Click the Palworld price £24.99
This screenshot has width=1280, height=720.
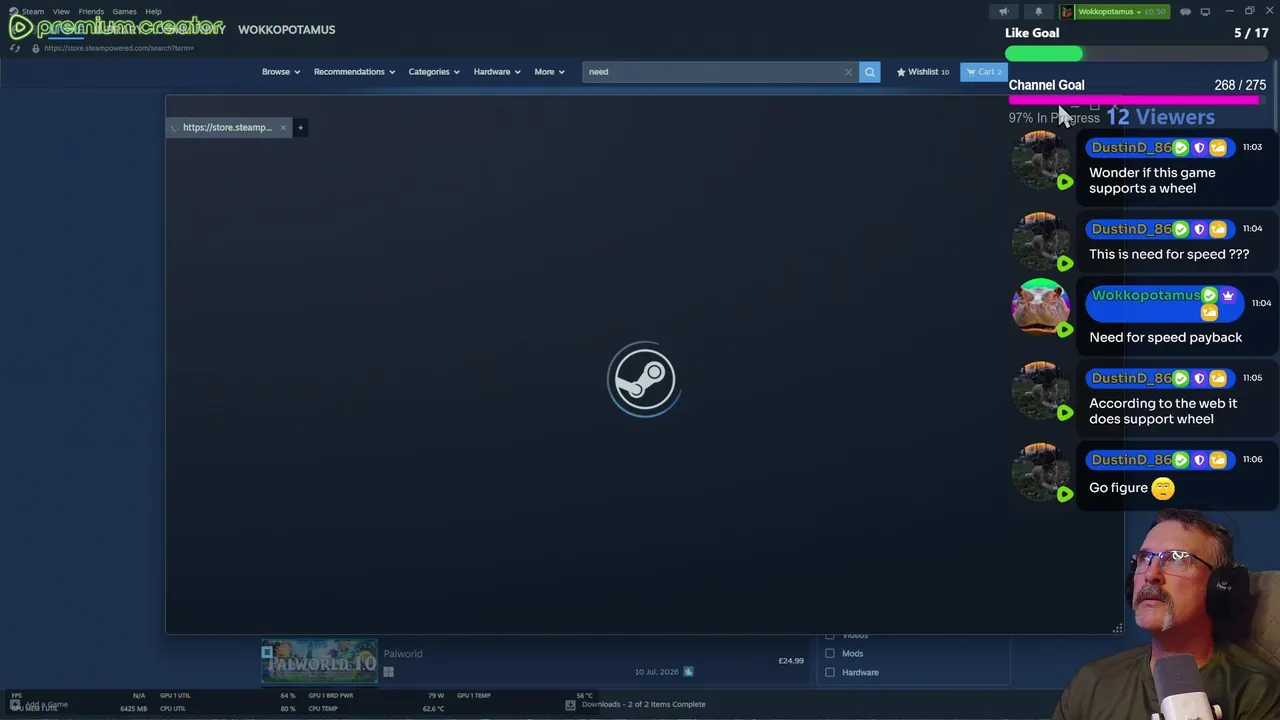pyautogui.click(x=791, y=661)
